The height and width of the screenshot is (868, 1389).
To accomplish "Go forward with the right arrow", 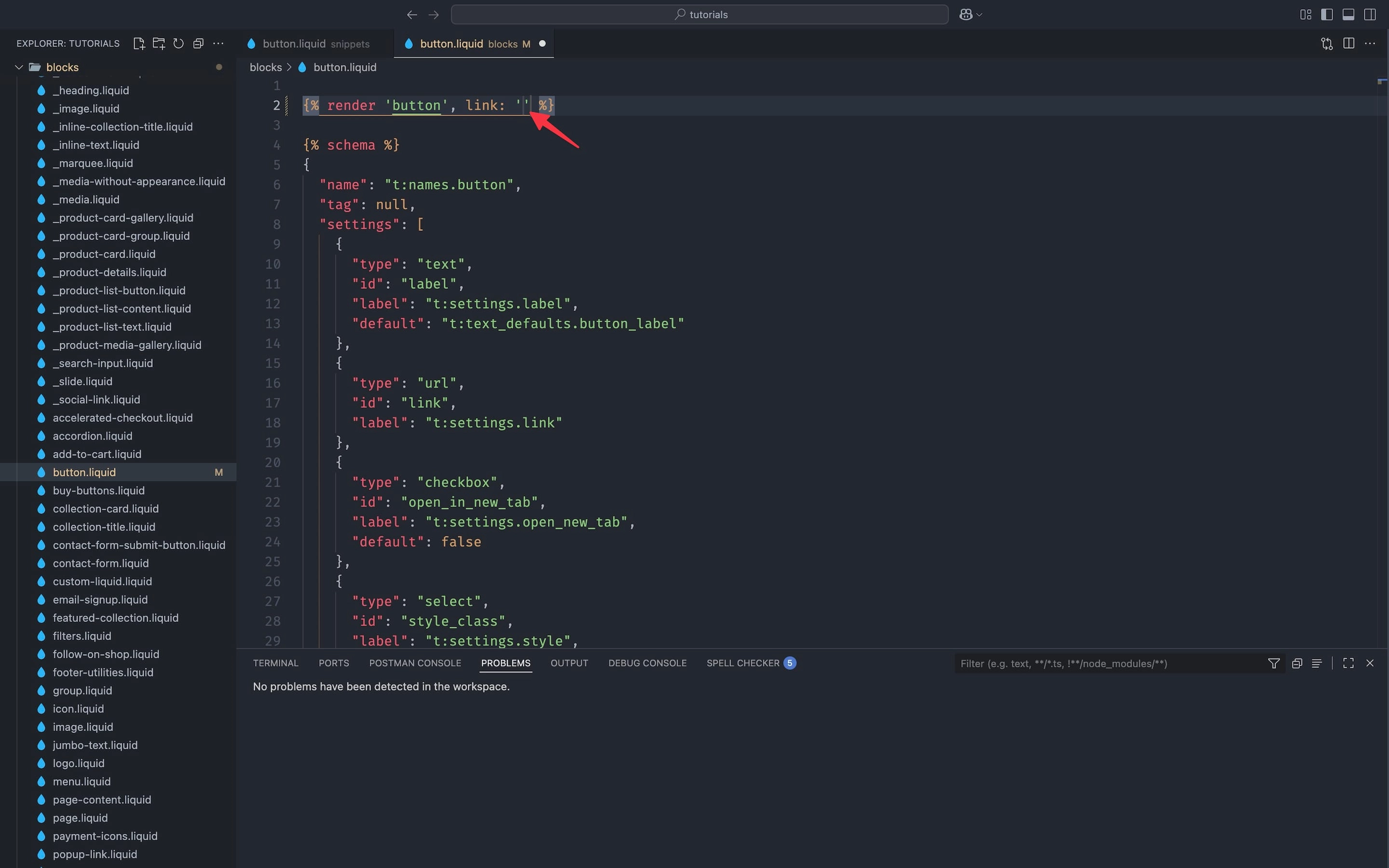I will [434, 15].
